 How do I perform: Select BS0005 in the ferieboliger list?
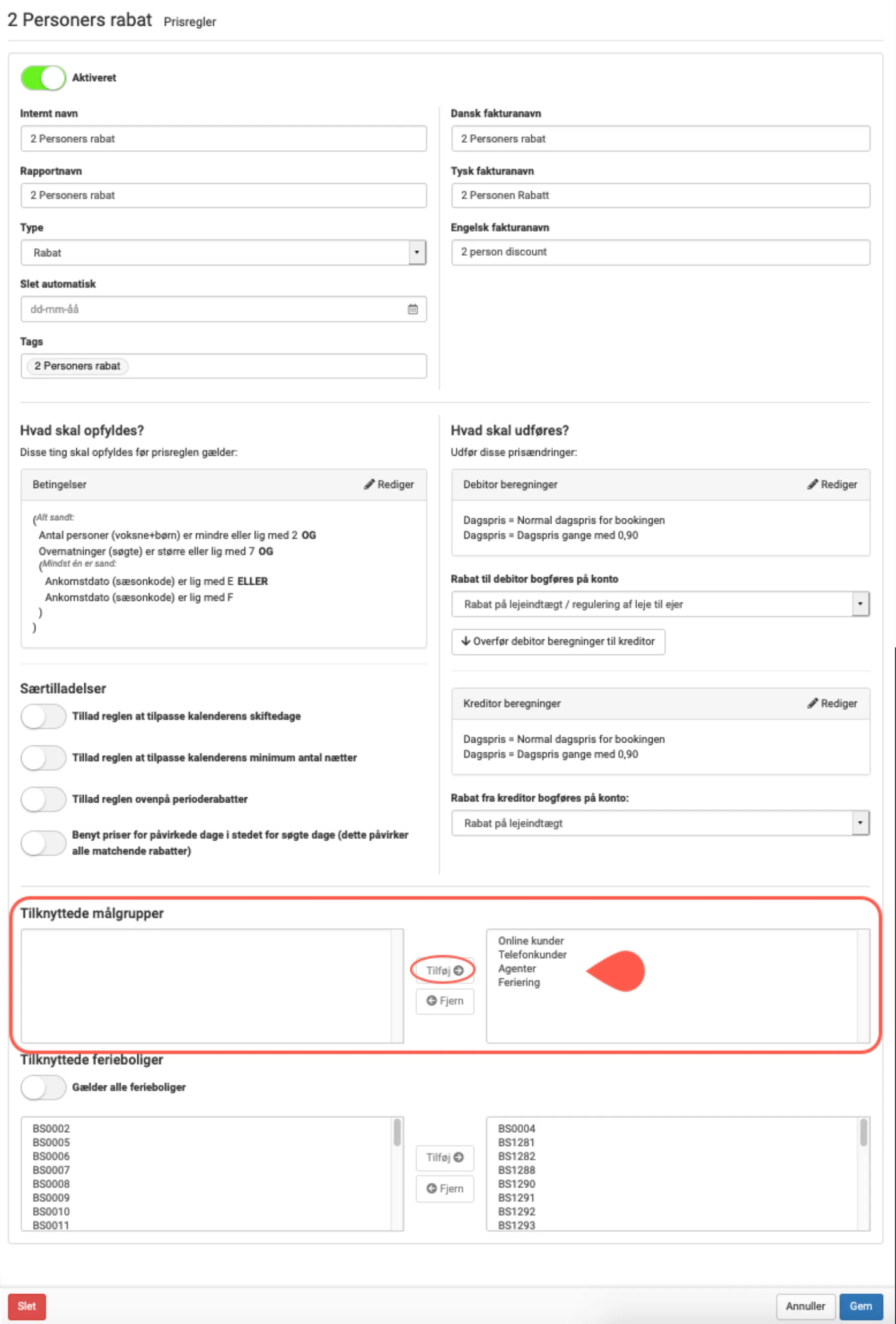[x=51, y=1142]
